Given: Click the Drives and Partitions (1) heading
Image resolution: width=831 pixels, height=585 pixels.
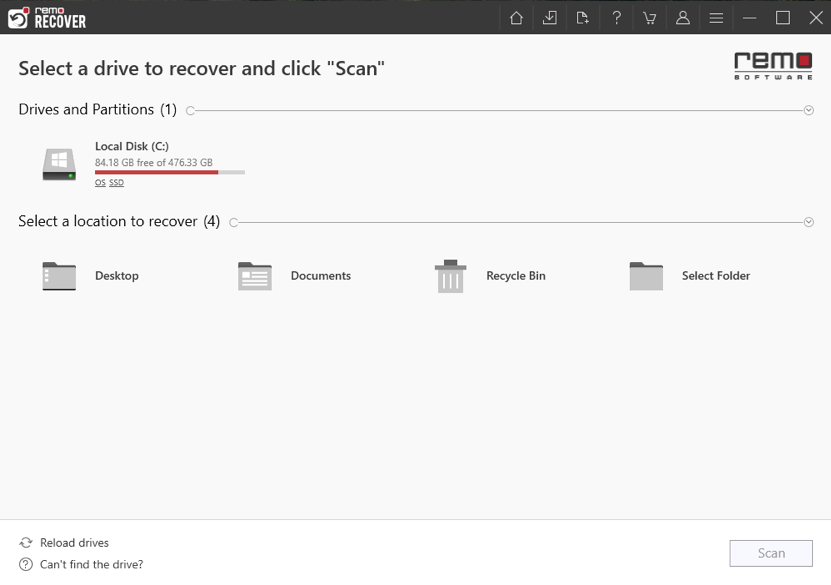Looking at the screenshot, I should 98,109.
